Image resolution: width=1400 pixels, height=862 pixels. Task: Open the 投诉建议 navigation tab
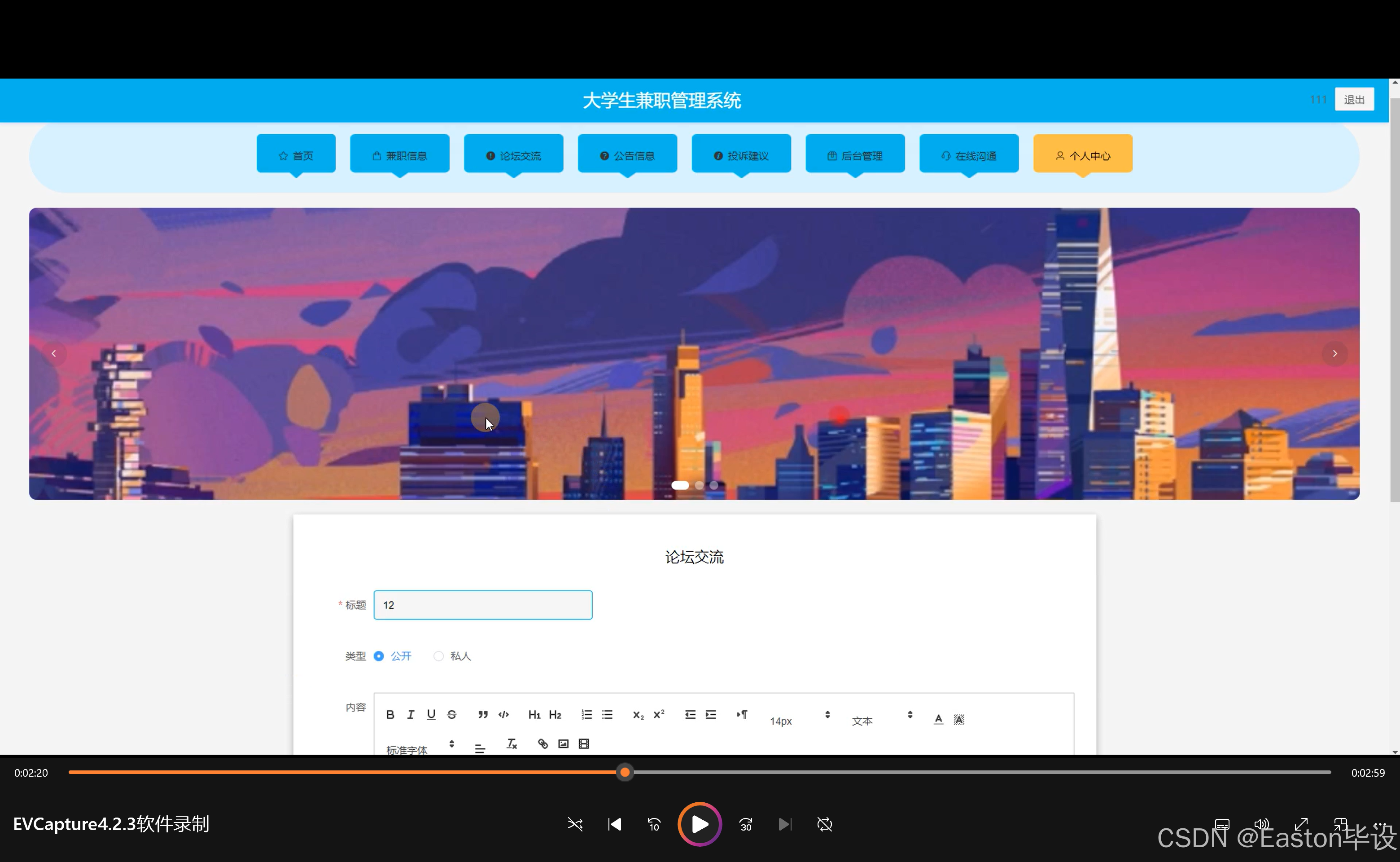[x=741, y=155]
